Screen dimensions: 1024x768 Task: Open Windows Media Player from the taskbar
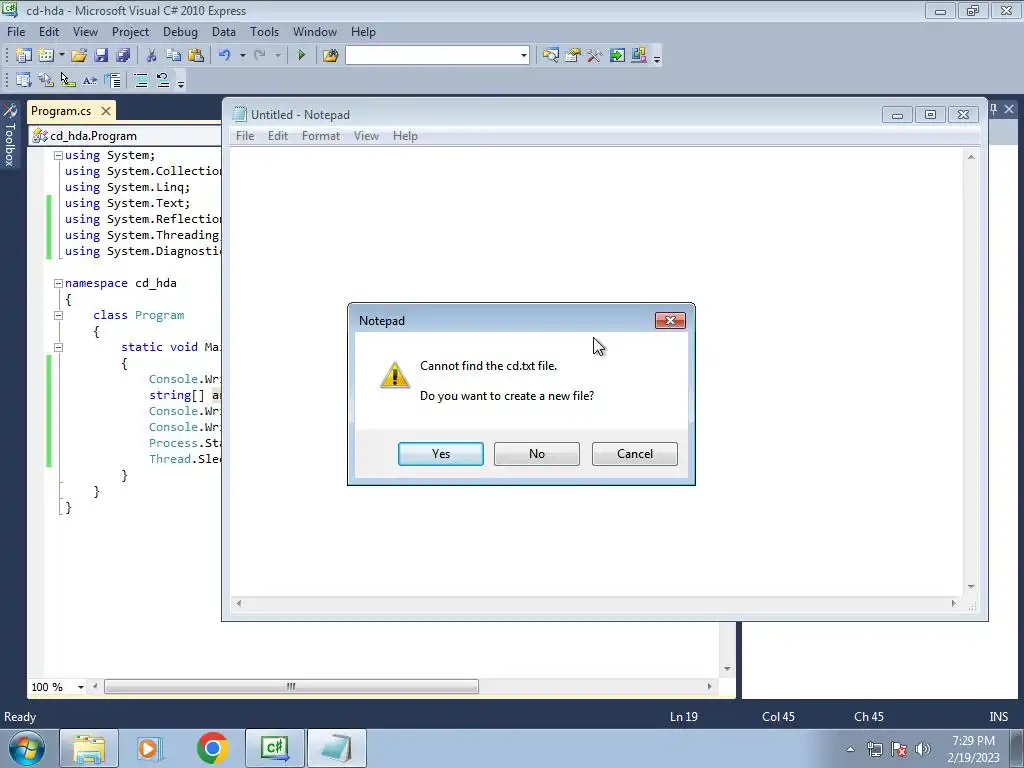(150, 748)
